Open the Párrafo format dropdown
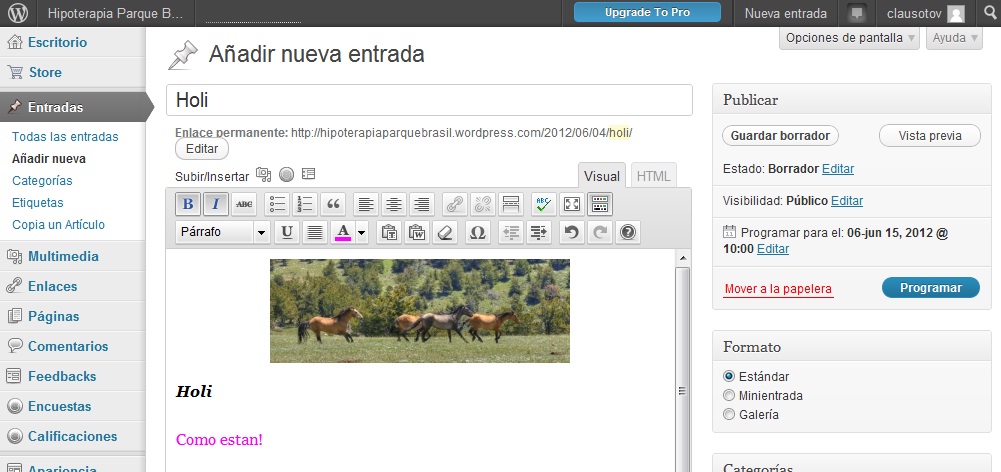 point(222,232)
